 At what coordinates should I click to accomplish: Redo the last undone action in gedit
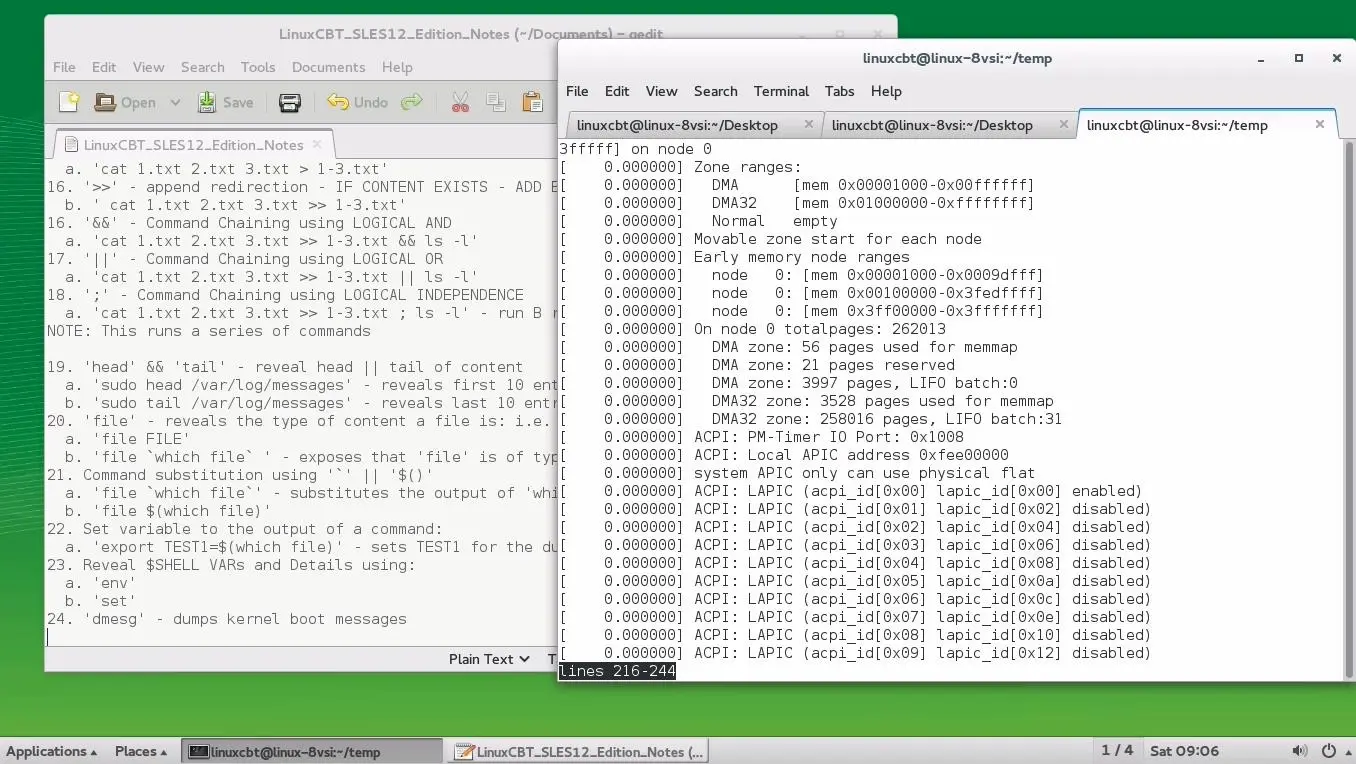(411, 102)
